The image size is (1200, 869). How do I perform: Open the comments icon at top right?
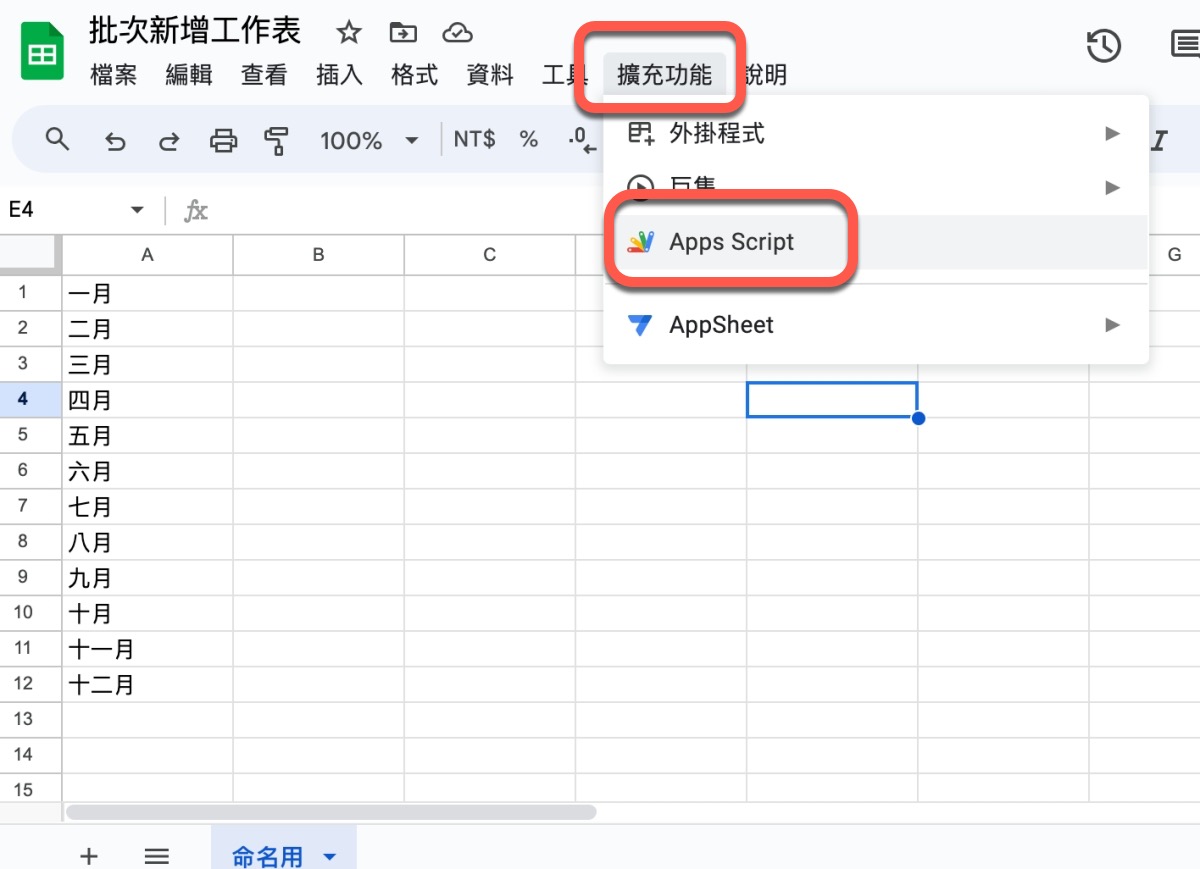pos(1185,45)
